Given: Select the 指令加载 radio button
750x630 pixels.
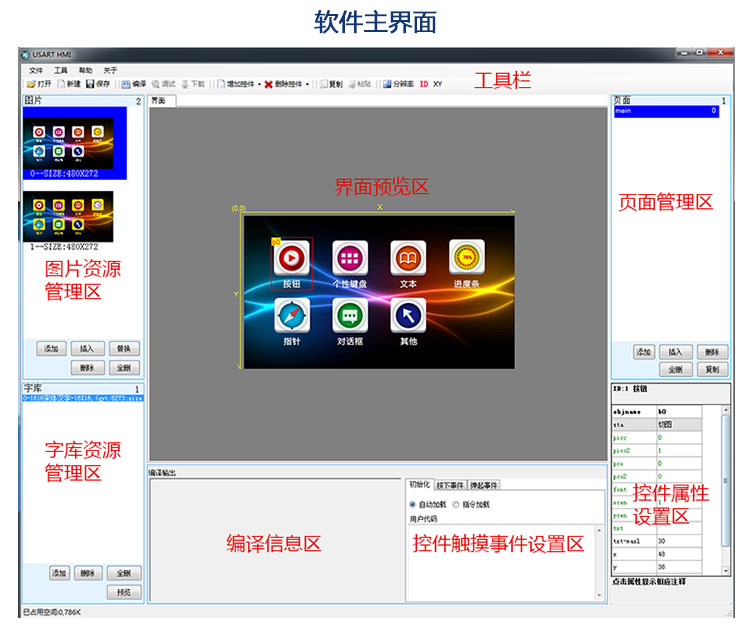Looking at the screenshot, I should pos(456,504).
